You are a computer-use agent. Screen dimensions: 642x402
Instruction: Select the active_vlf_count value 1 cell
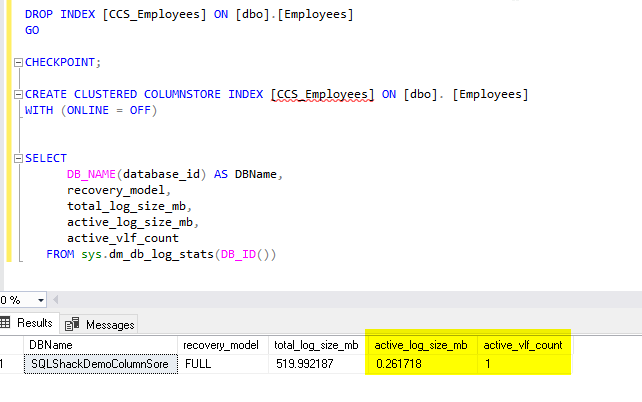pyautogui.click(x=524, y=364)
